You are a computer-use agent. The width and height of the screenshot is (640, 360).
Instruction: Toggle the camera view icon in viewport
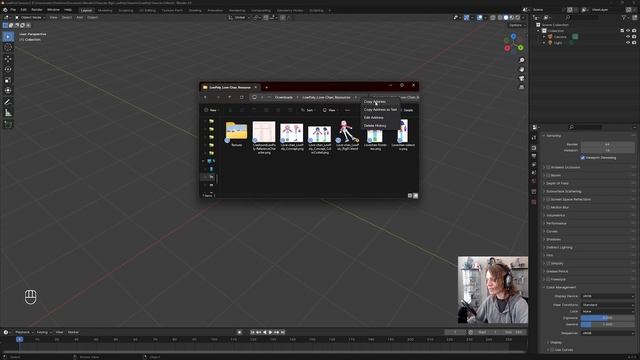[x=522, y=78]
